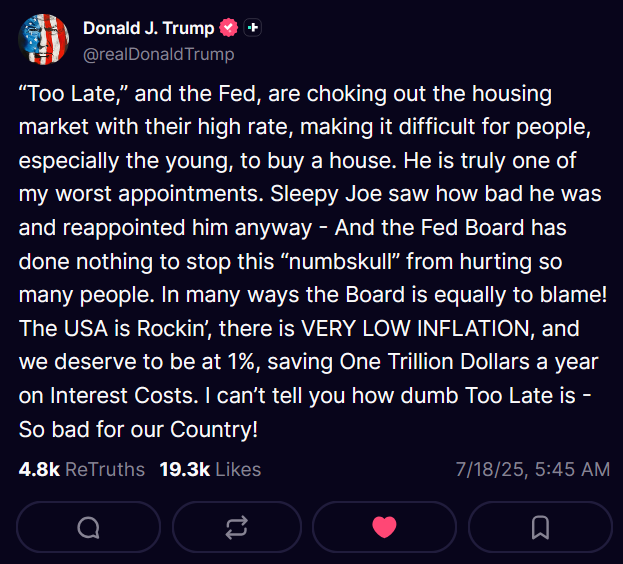Image resolution: width=623 pixels, height=564 pixels.
Task: Click the red verified badge icon
Action: (x=229, y=28)
